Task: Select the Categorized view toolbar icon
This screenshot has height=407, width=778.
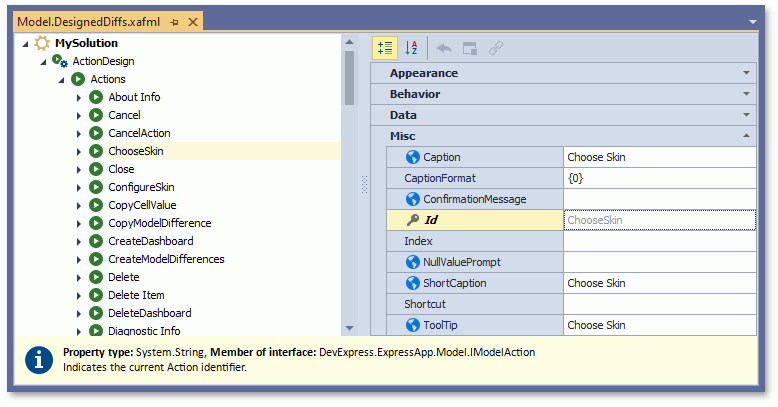Action: (385, 48)
